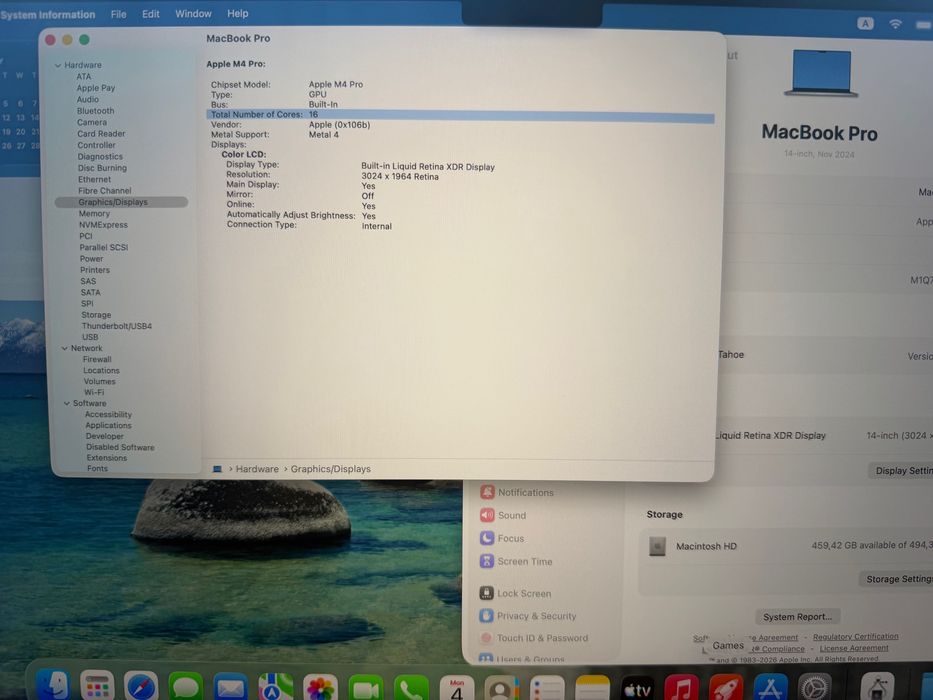Click the Privacy & Security hand icon
This screenshot has height=700, width=933.
(486, 615)
